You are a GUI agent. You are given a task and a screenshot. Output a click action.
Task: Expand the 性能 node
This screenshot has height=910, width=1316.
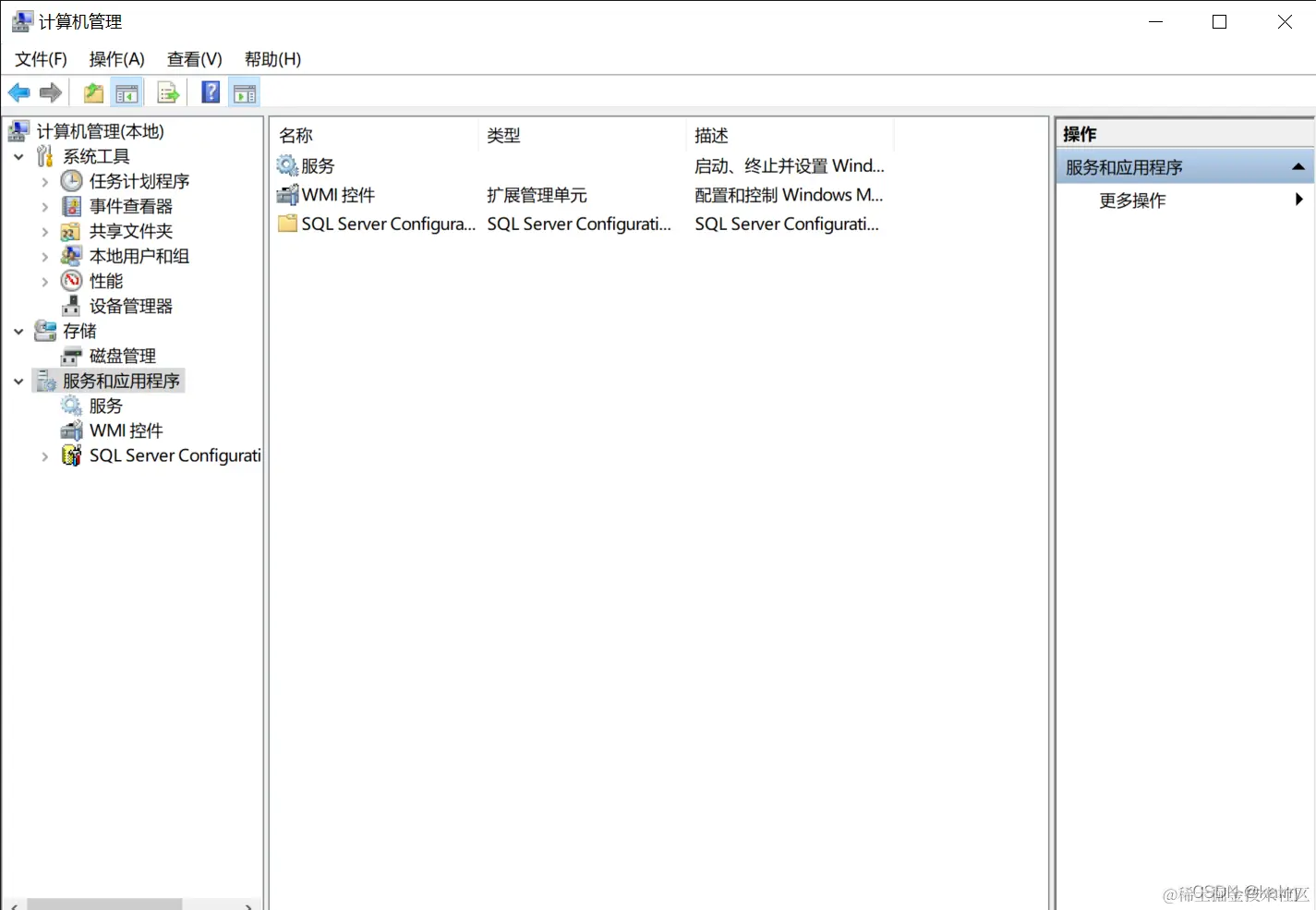44,282
